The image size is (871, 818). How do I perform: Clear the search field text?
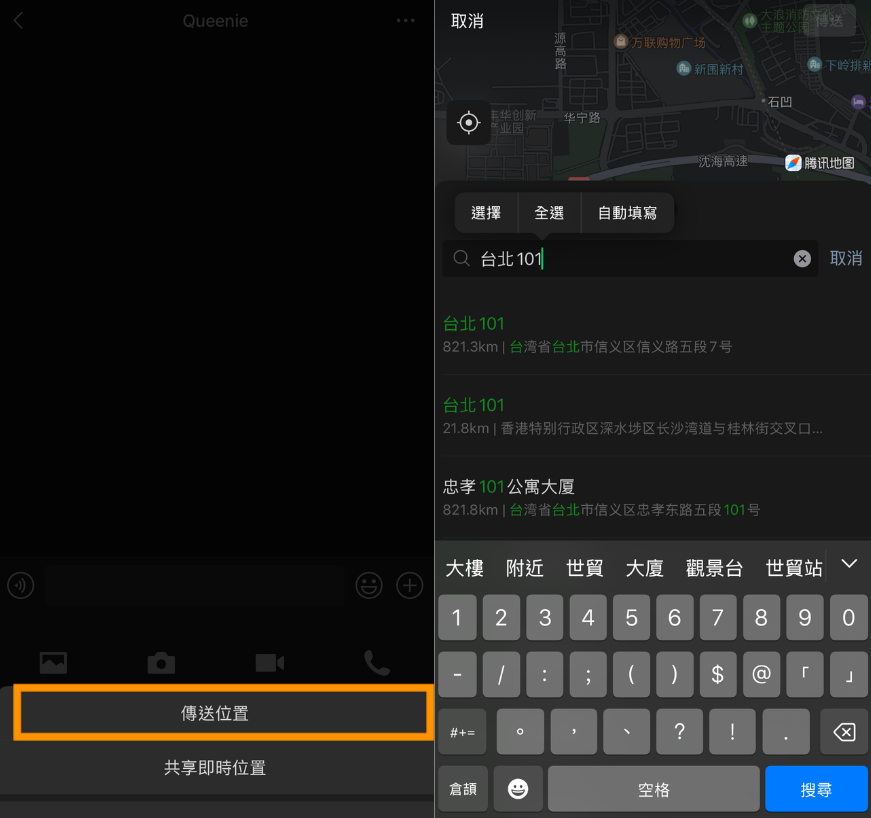coord(802,259)
